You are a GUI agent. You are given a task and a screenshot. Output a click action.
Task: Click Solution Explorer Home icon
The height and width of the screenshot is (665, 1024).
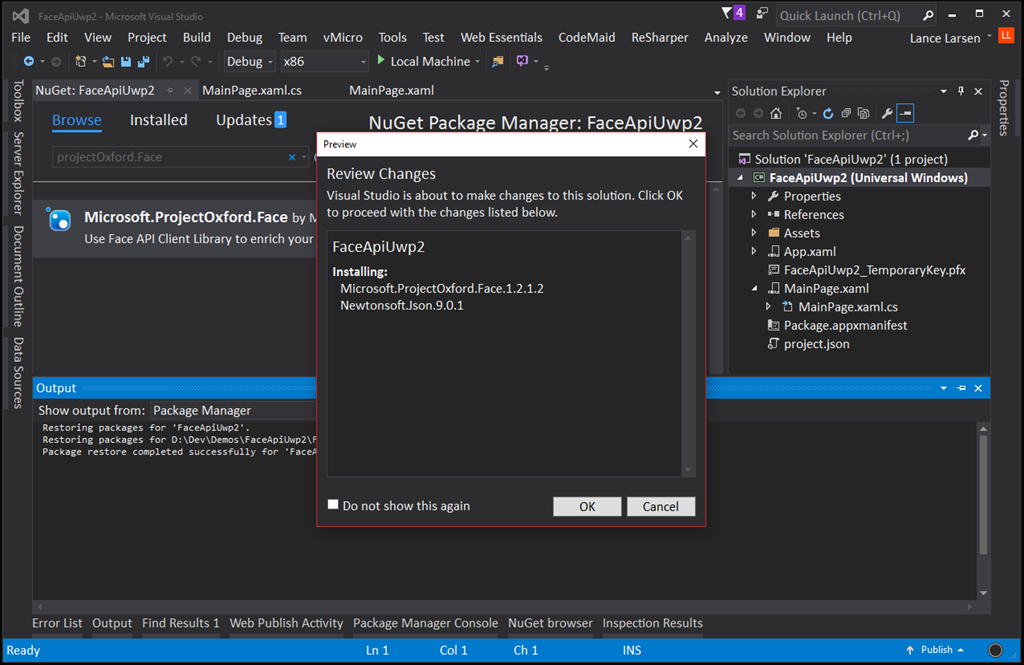tap(776, 114)
